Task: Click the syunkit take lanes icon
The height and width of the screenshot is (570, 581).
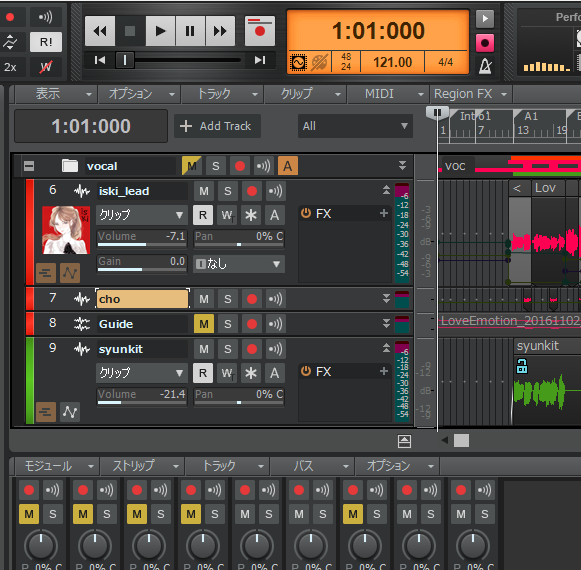Action: [x=46, y=412]
